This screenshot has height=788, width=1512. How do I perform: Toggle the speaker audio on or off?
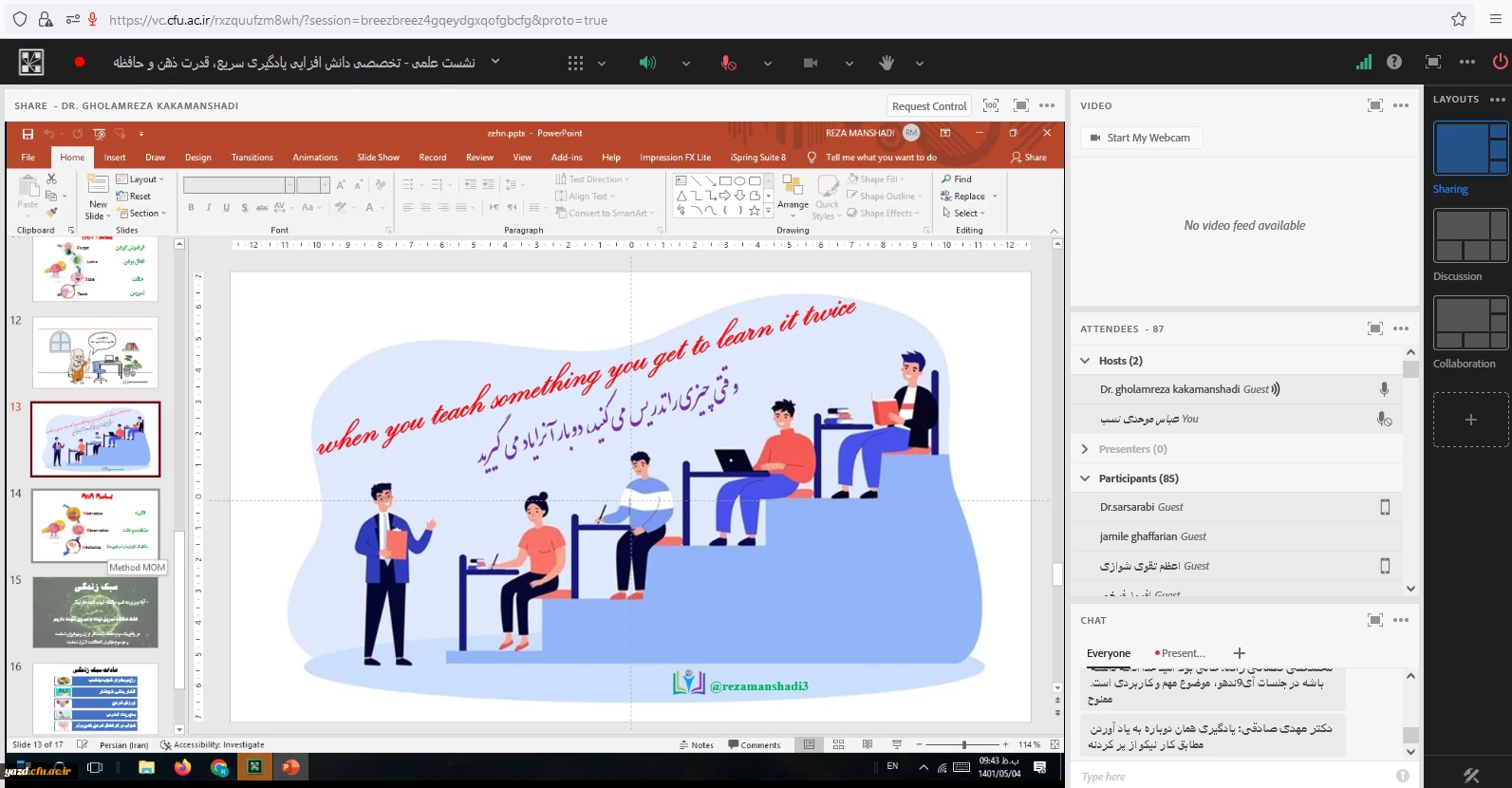pyautogui.click(x=647, y=63)
